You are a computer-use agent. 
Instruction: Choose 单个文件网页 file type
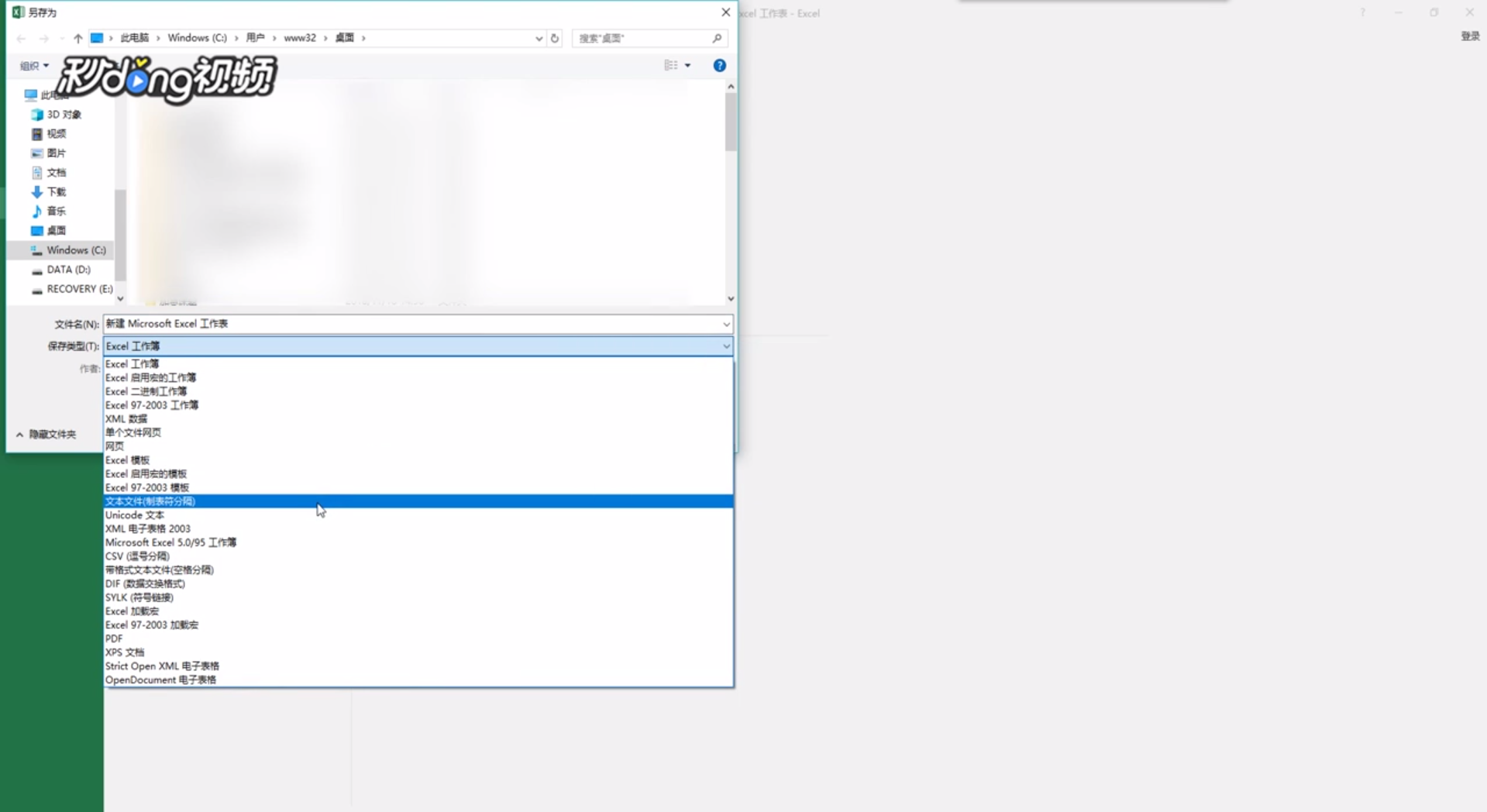pyautogui.click(x=418, y=433)
